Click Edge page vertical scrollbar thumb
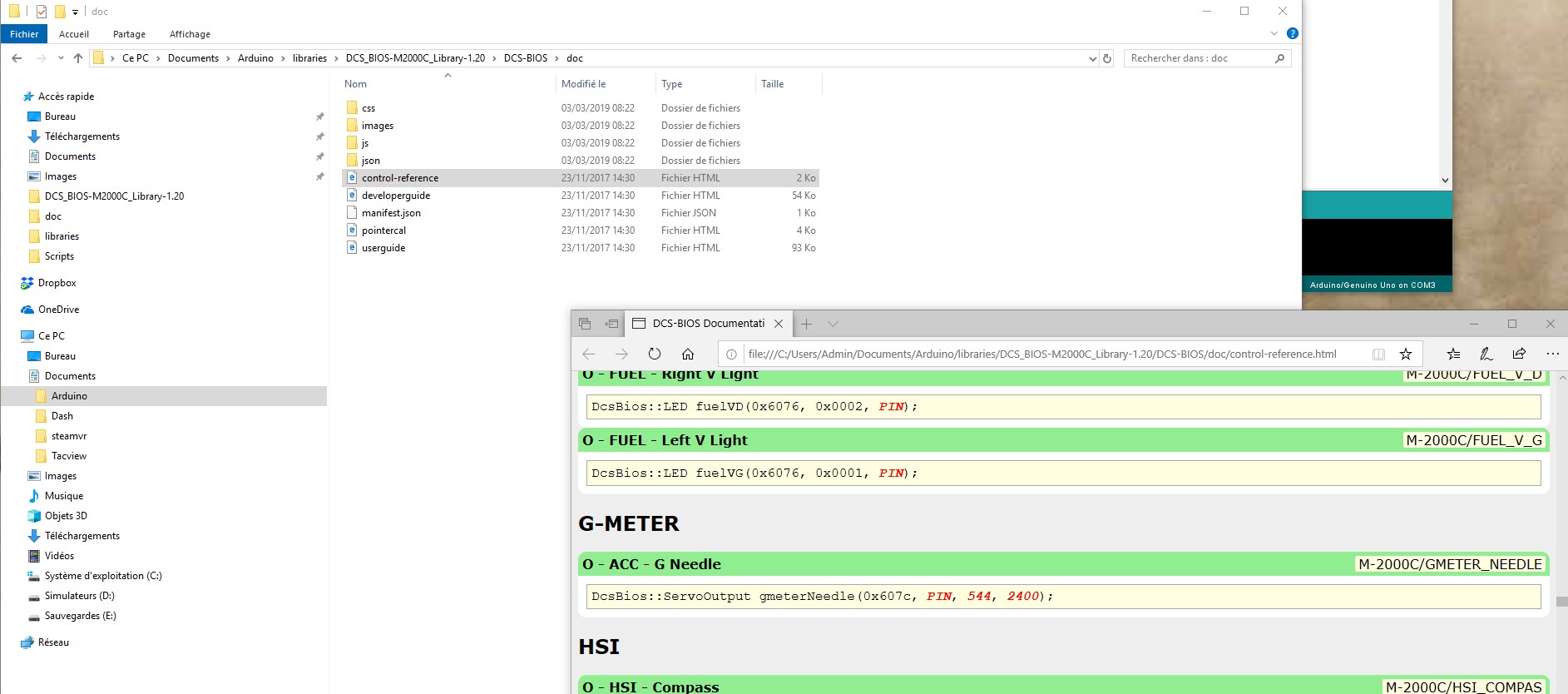The image size is (1568, 694). [1561, 601]
